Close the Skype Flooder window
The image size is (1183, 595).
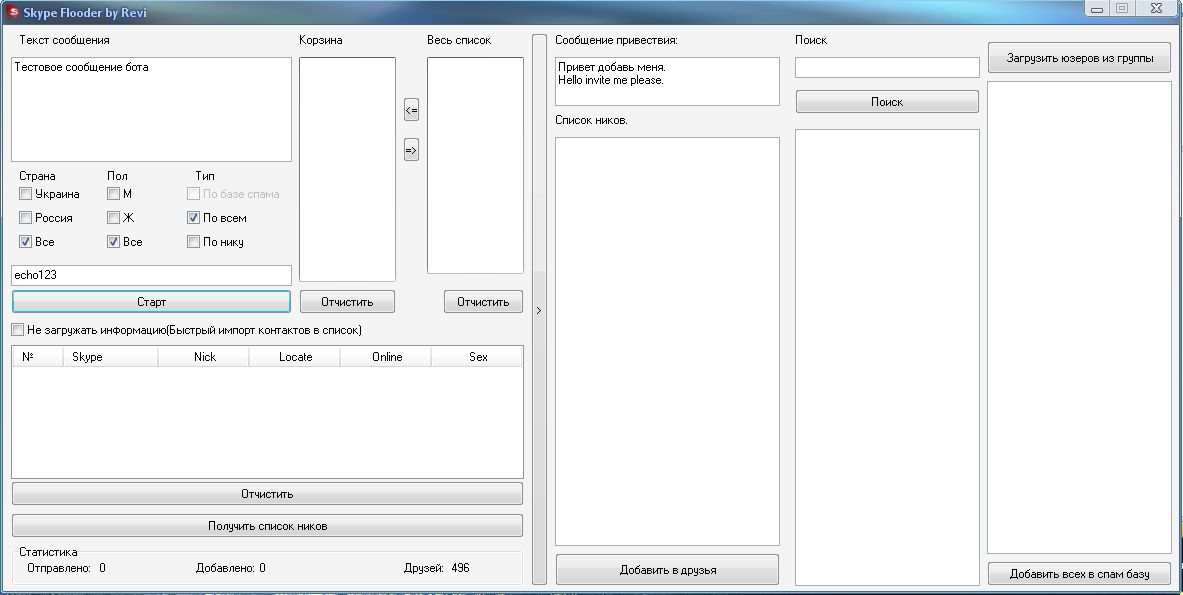click(1157, 8)
